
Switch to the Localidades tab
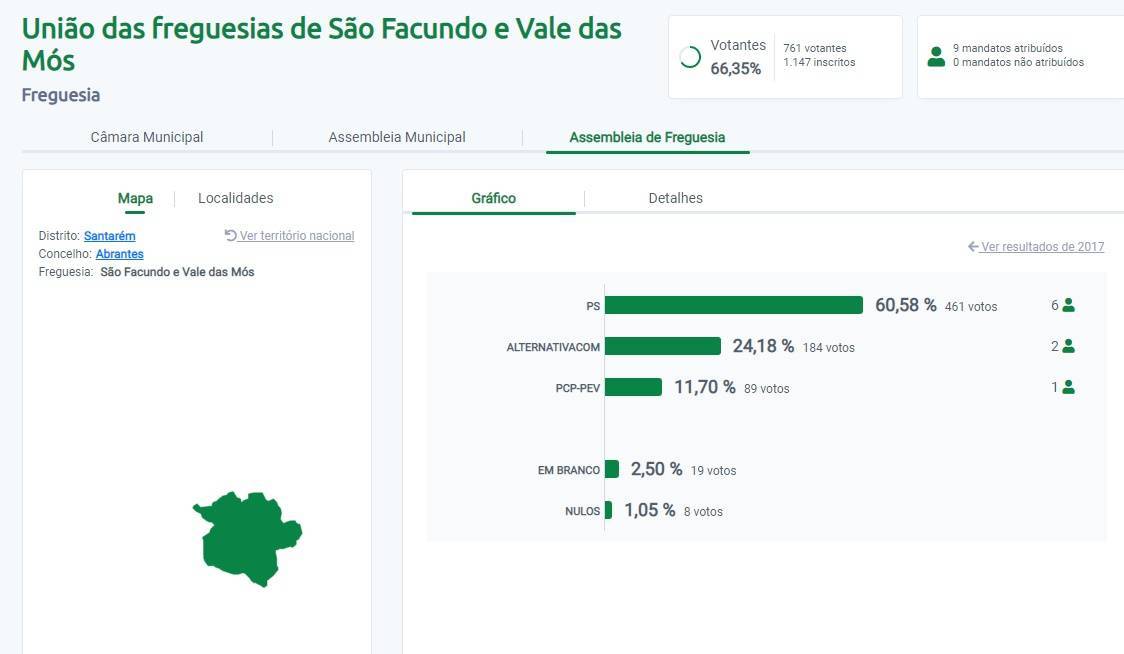[235, 198]
